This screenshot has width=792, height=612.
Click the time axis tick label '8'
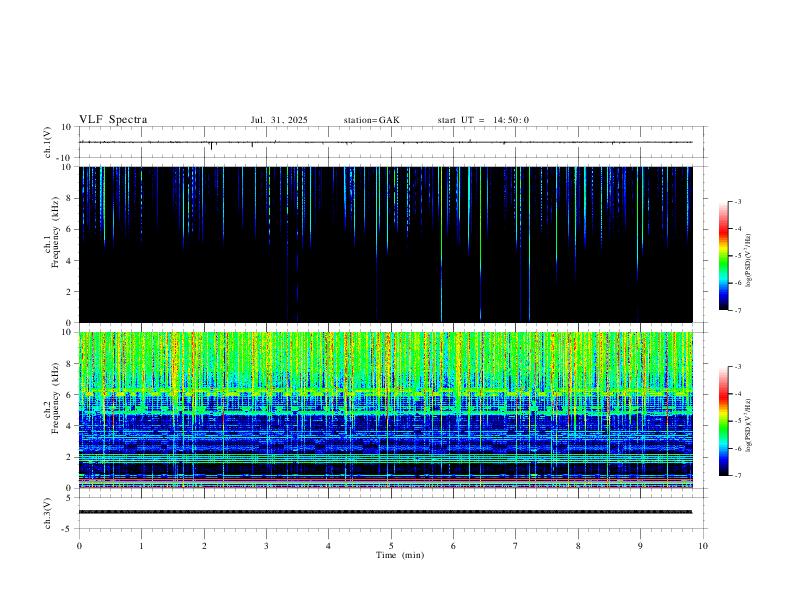pyautogui.click(x=578, y=546)
